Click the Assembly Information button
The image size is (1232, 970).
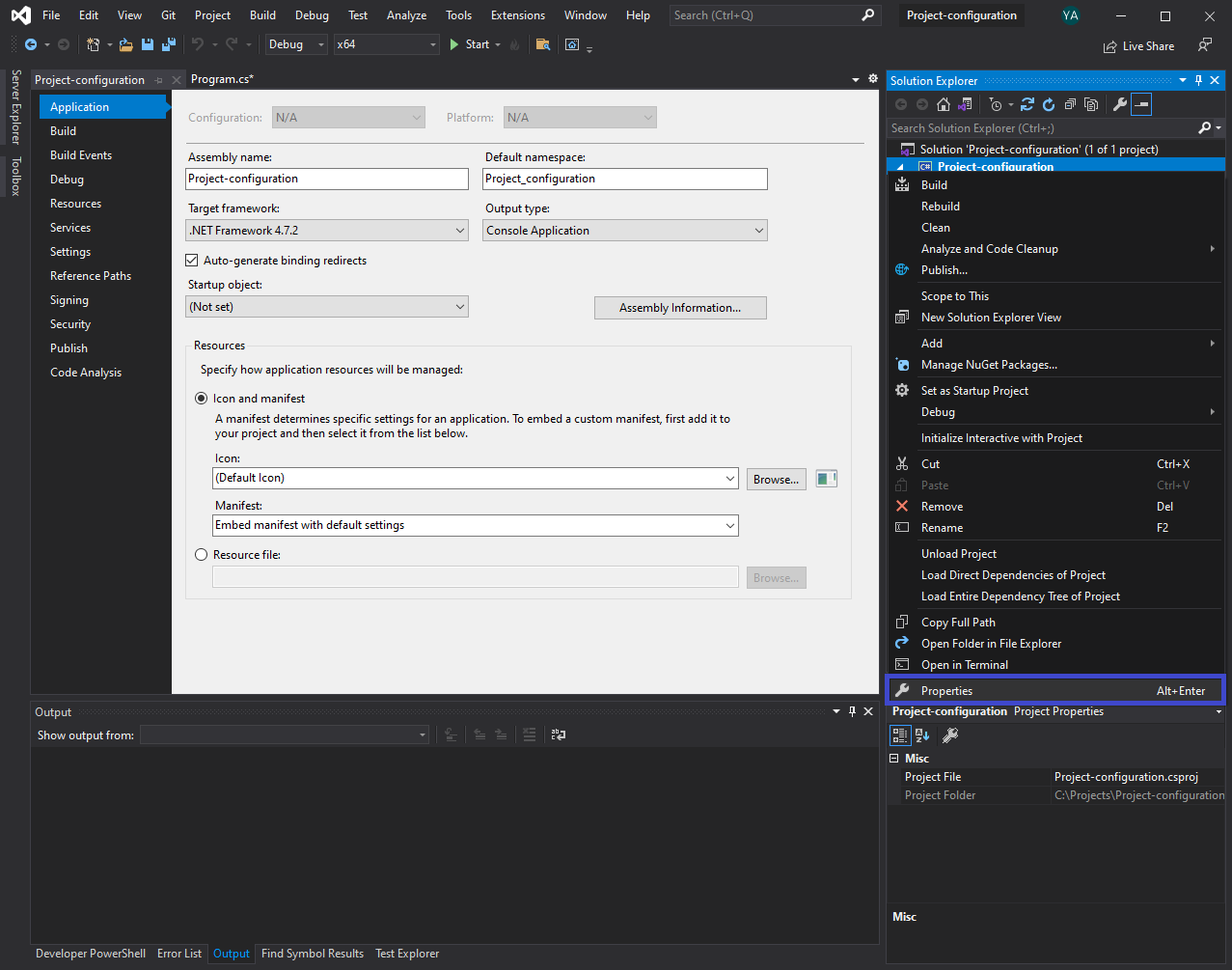680,307
